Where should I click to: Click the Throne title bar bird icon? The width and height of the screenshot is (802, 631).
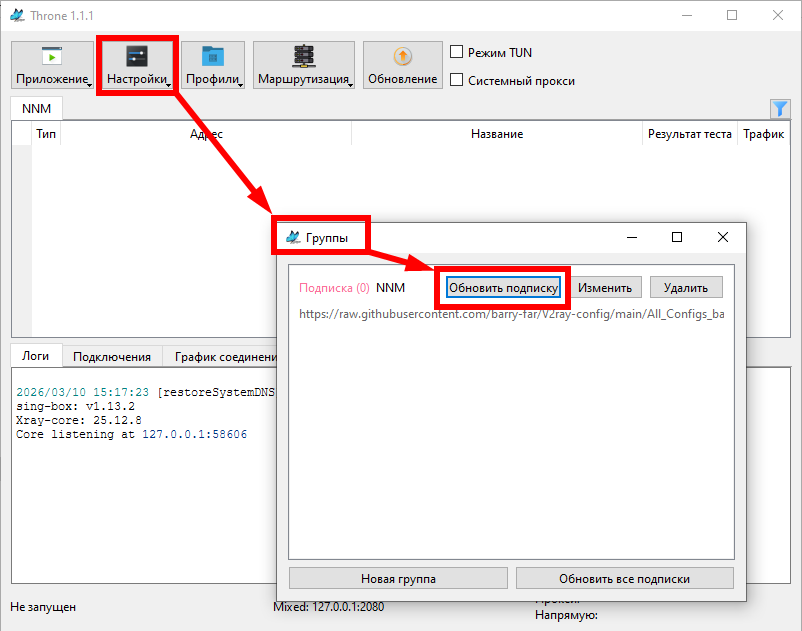coord(17,15)
